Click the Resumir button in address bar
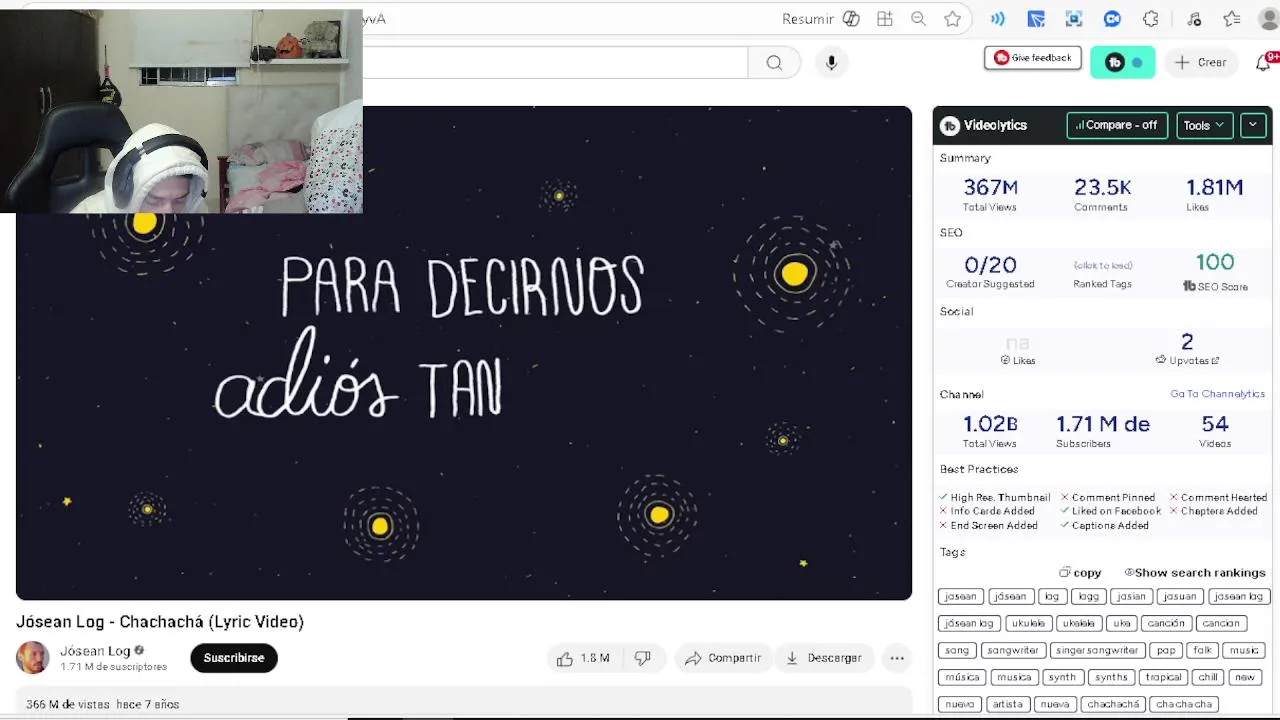This screenshot has width=1280, height=720. 808,19
